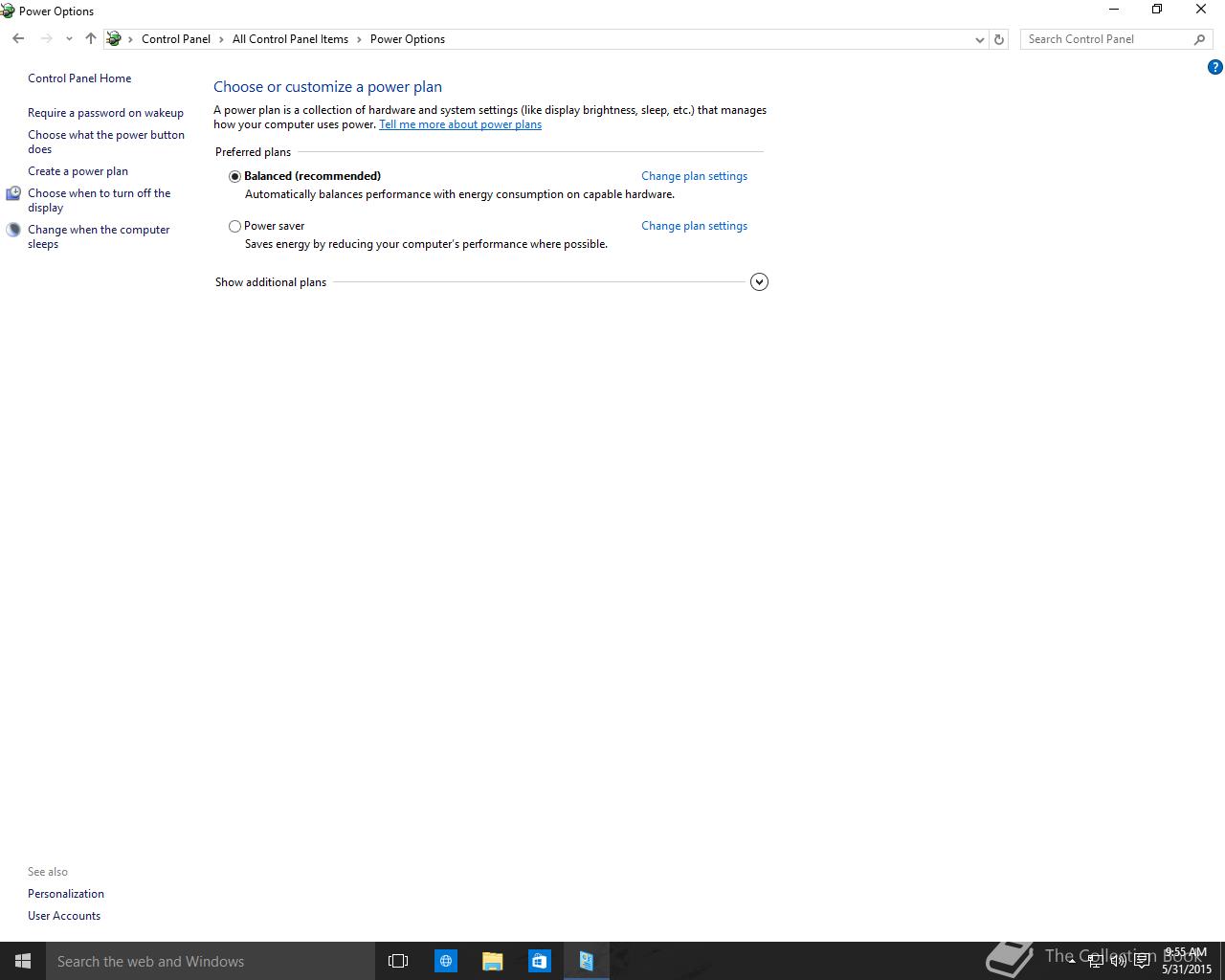Open the network status tray icon
Image resolution: width=1225 pixels, height=980 pixels.
click(x=1096, y=961)
